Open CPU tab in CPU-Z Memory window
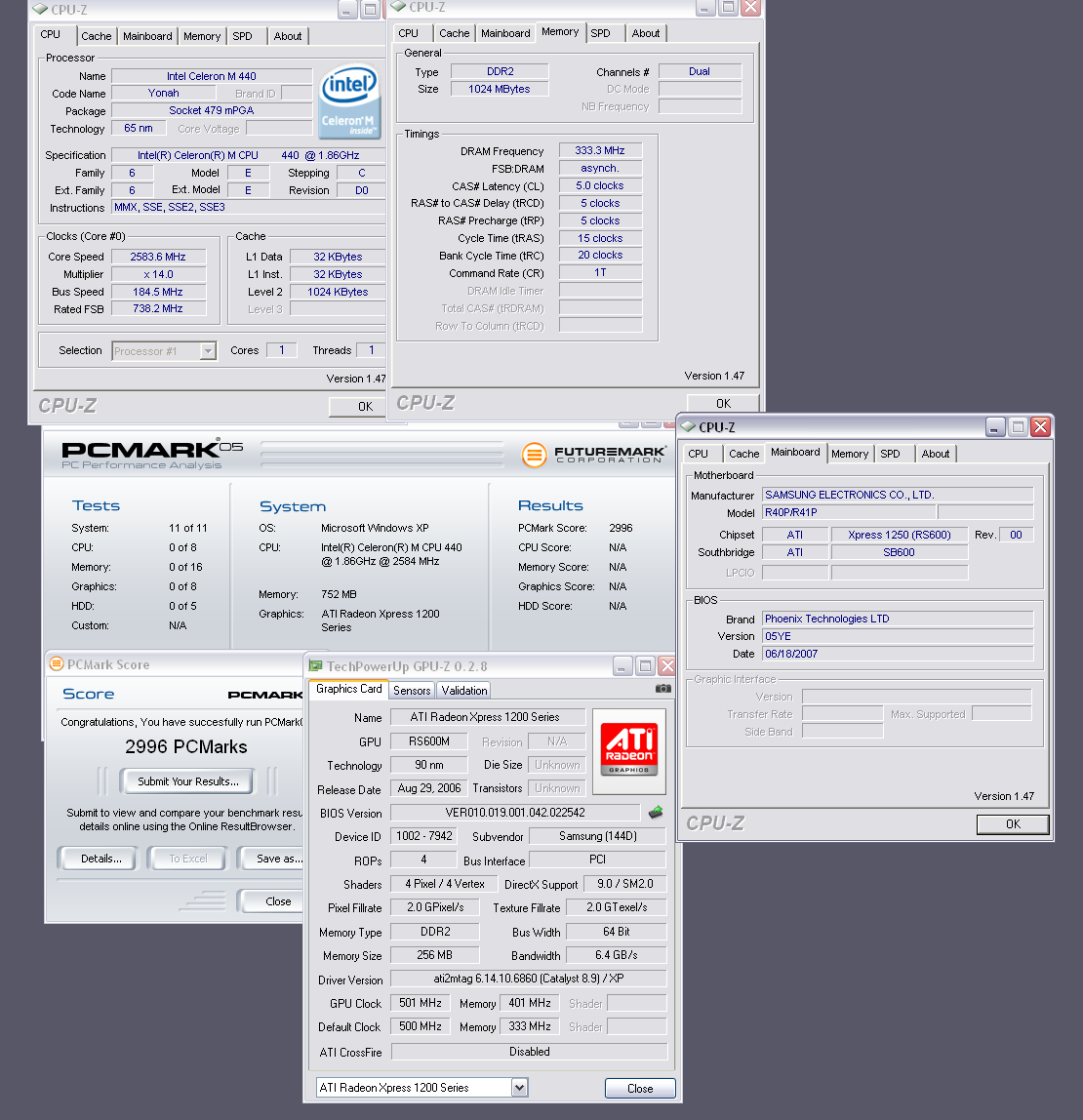The height and width of the screenshot is (1120, 1083). click(409, 33)
